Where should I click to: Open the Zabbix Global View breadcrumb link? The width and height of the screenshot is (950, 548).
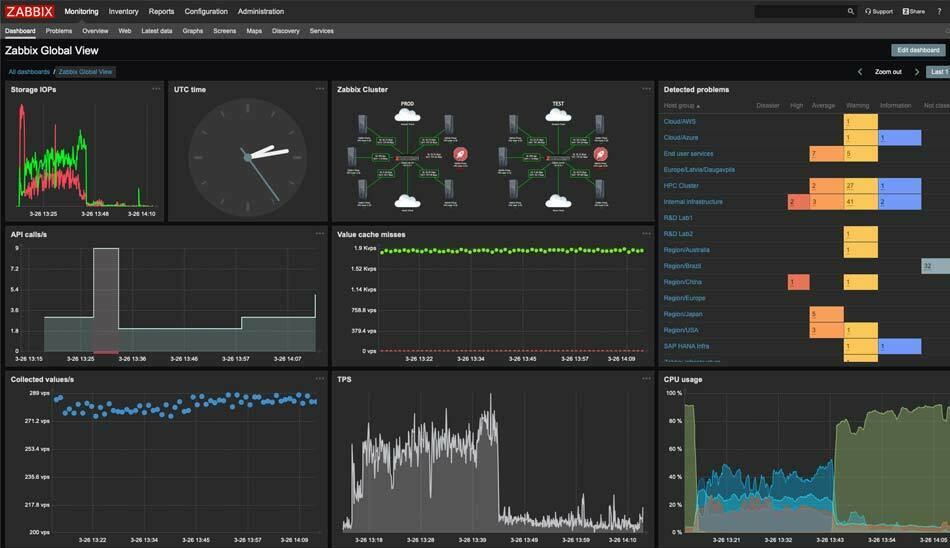pyautogui.click(x=85, y=72)
